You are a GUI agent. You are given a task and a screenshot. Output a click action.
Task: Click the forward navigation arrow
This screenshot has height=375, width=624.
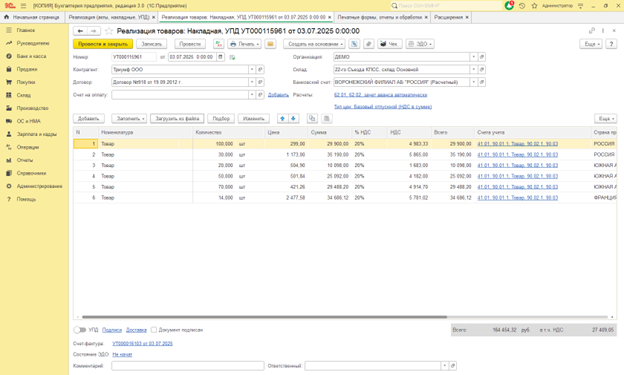click(94, 31)
